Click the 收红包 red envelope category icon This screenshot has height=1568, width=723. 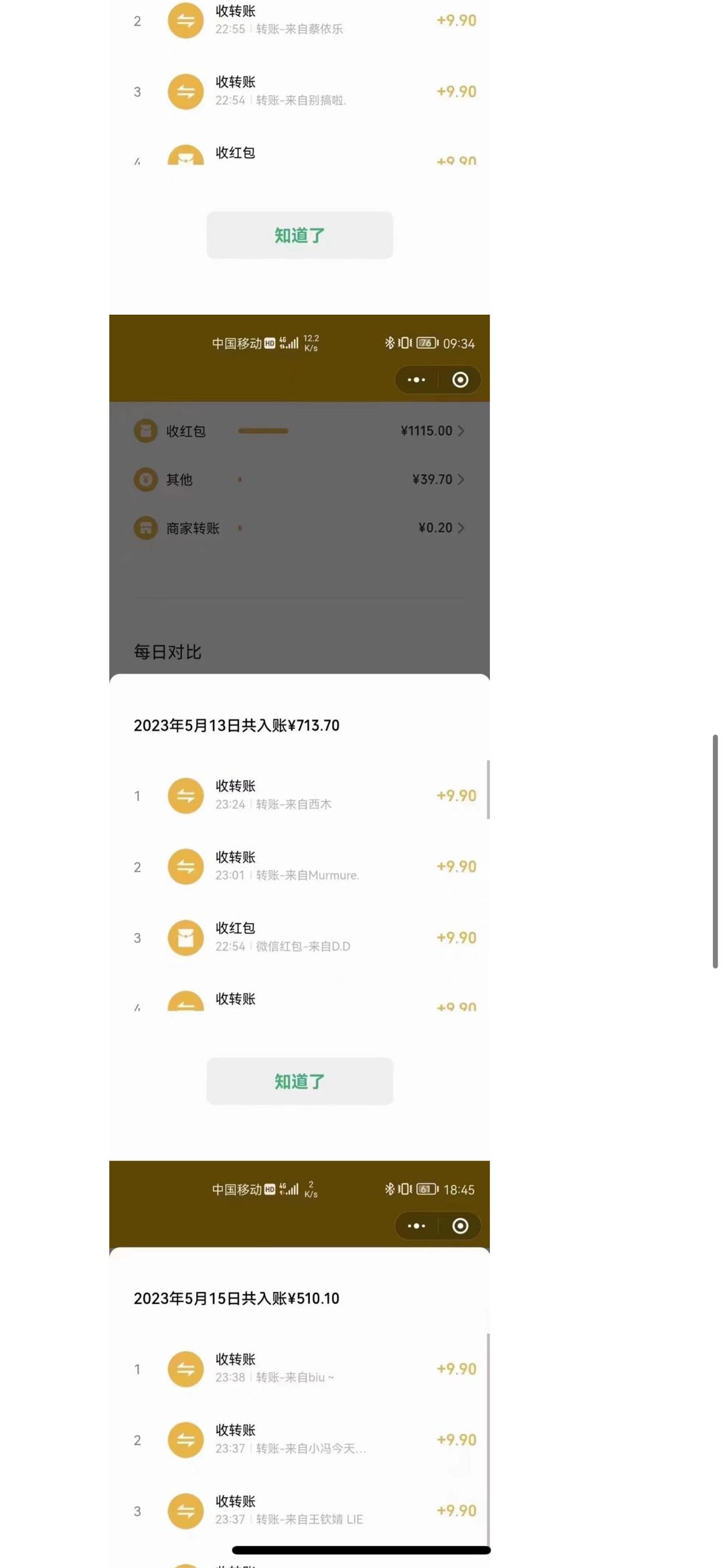tap(145, 431)
